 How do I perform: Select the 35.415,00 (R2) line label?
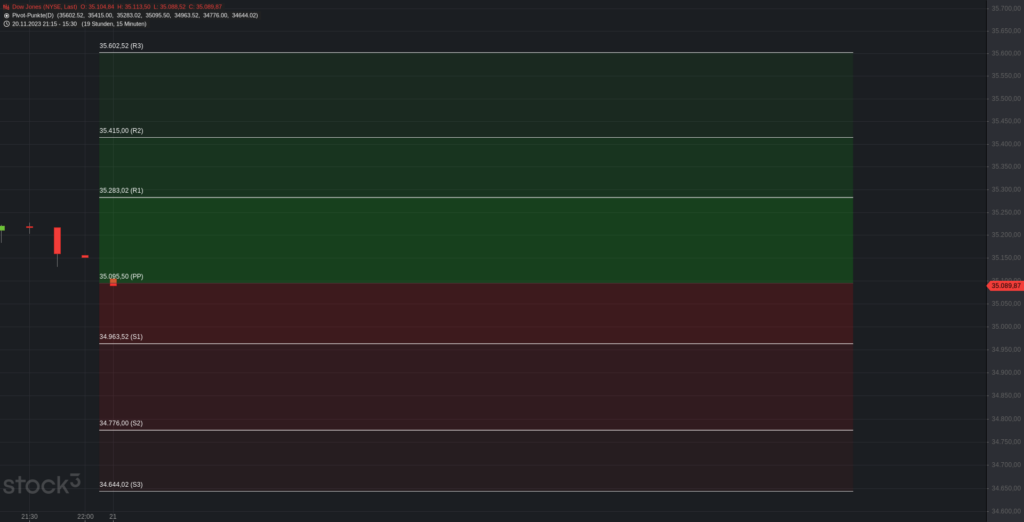click(x=121, y=131)
